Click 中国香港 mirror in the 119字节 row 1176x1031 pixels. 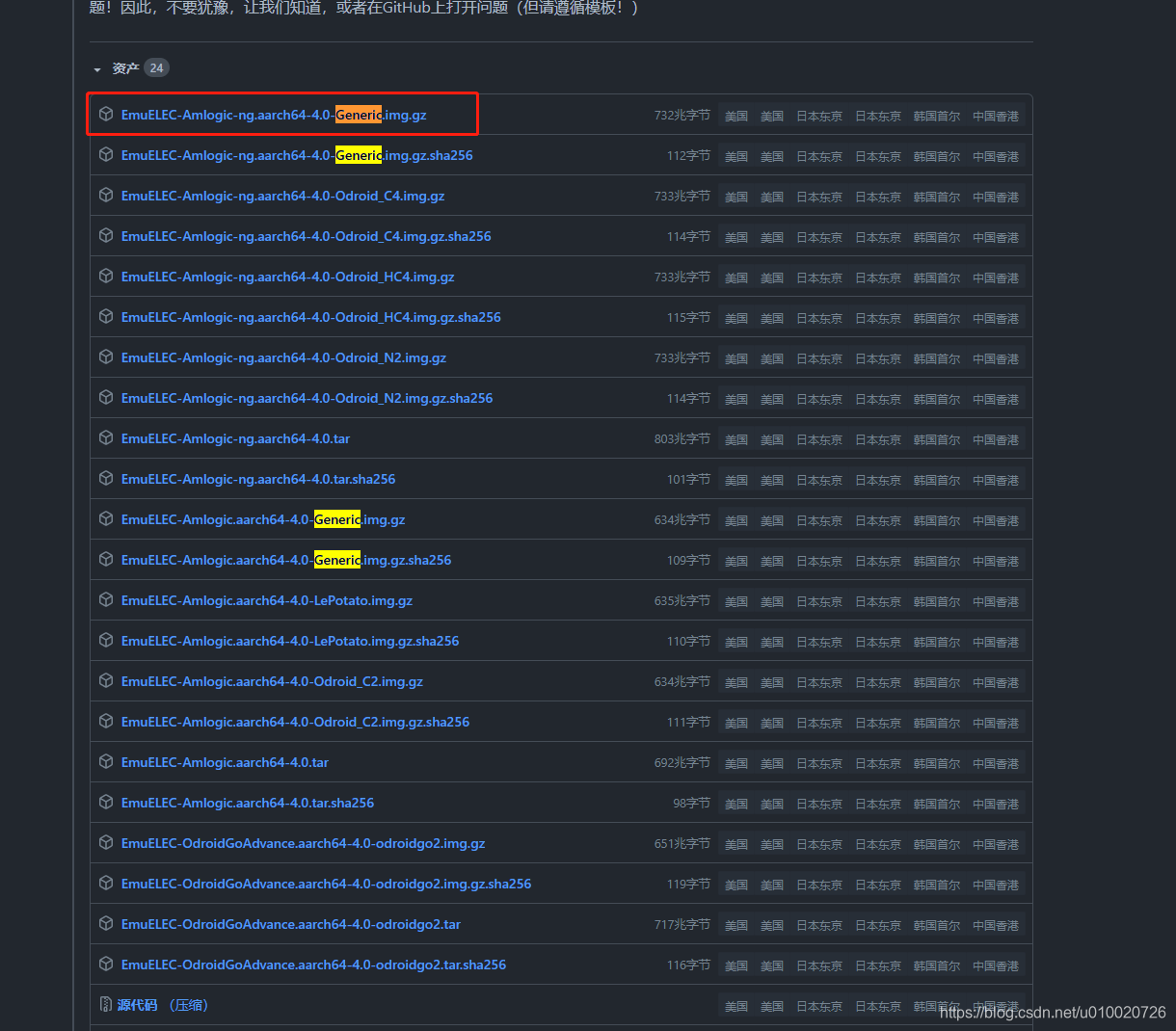click(x=996, y=885)
